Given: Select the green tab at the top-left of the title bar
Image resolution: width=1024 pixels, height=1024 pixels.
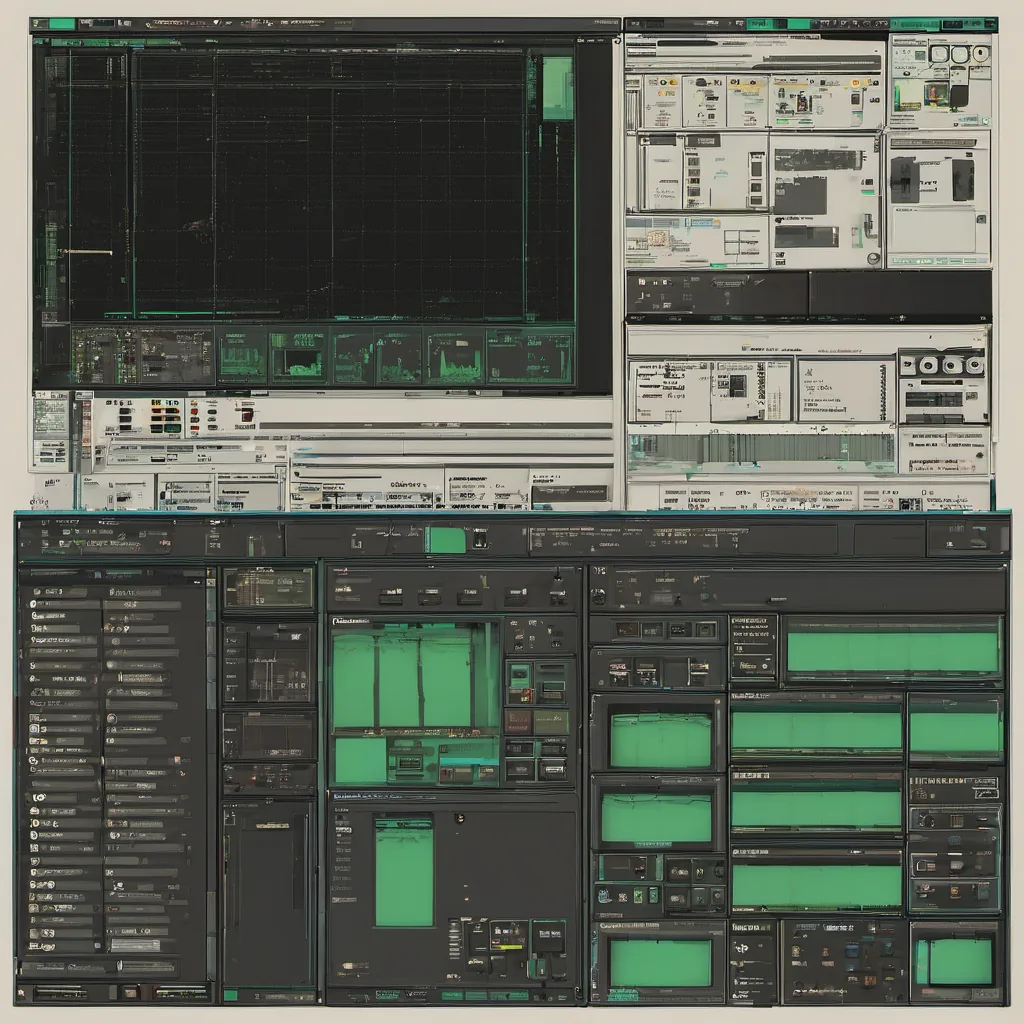Looking at the screenshot, I should click(x=61, y=24).
